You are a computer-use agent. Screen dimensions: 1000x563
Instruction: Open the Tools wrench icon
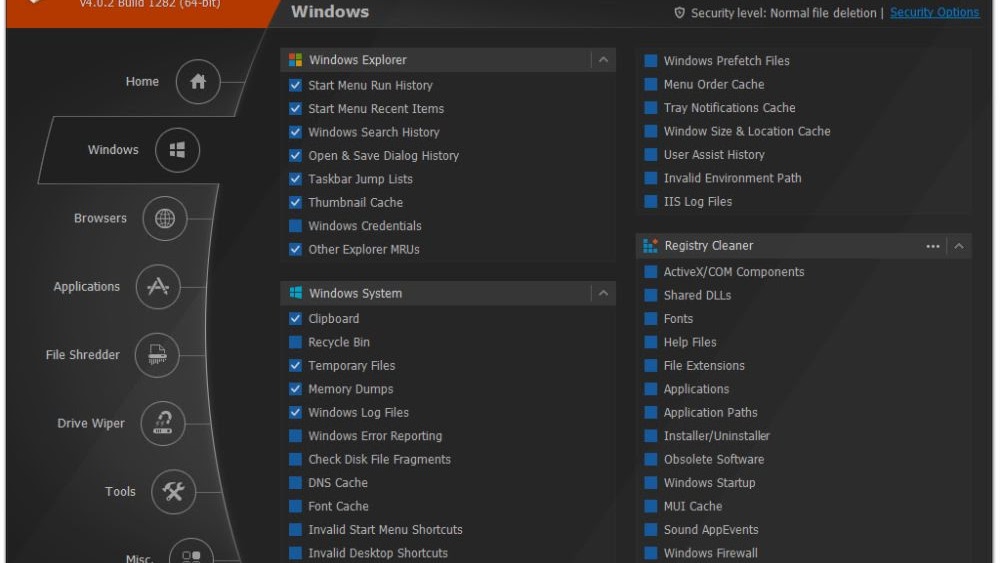pos(173,492)
